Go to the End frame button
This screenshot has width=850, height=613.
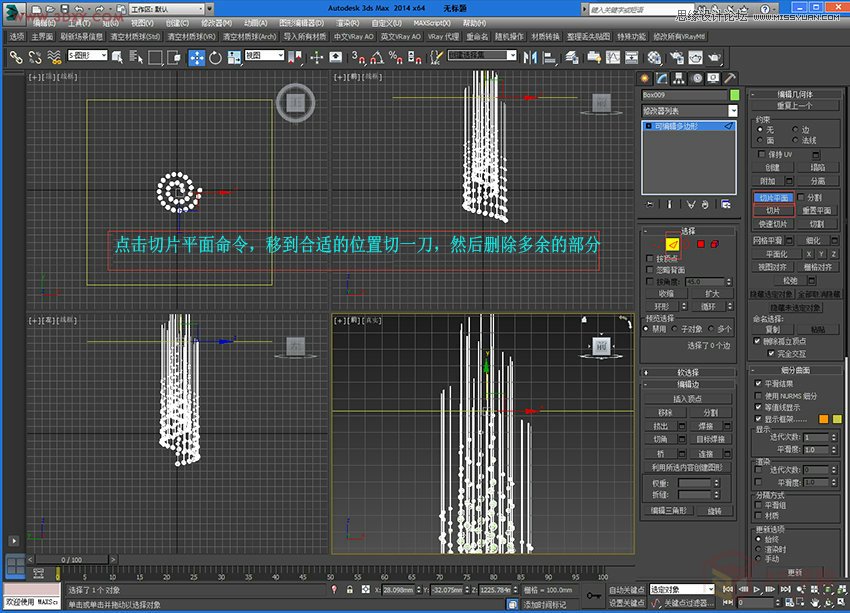[x=785, y=589]
